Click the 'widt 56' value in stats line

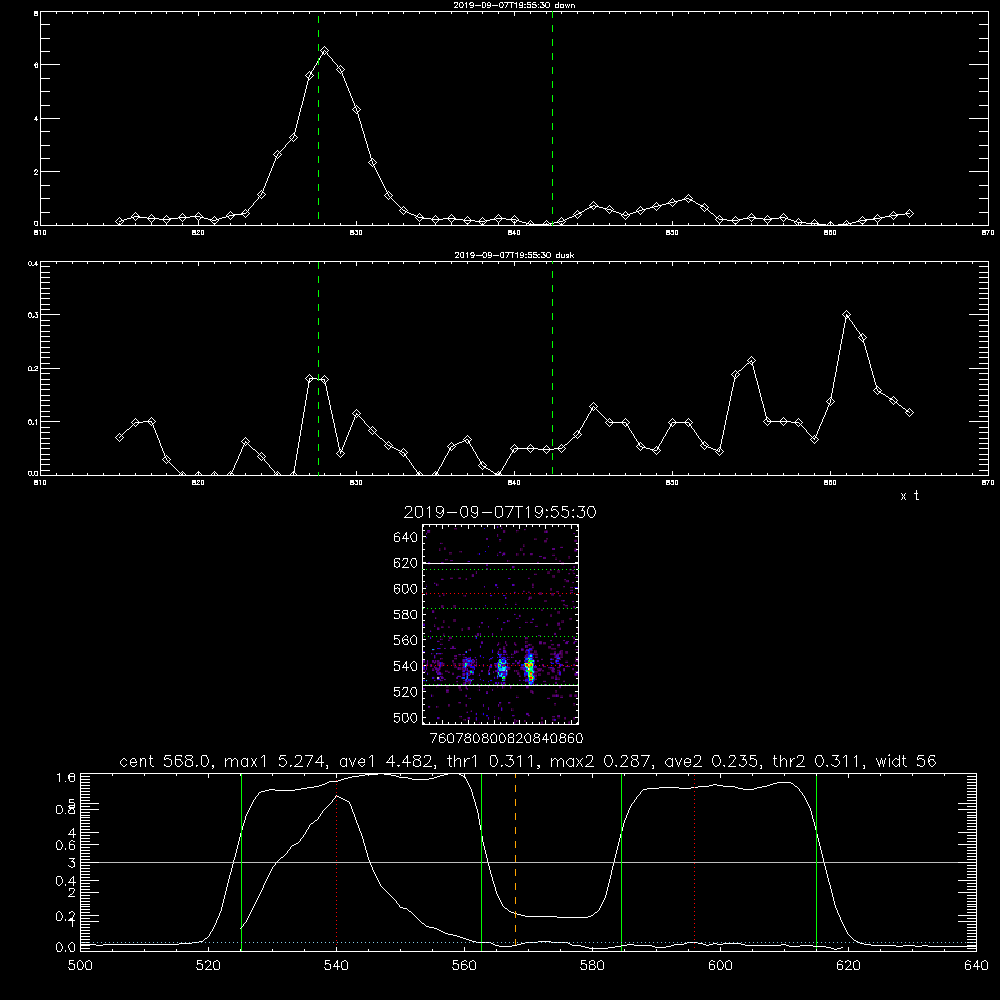click(x=906, y=761)
